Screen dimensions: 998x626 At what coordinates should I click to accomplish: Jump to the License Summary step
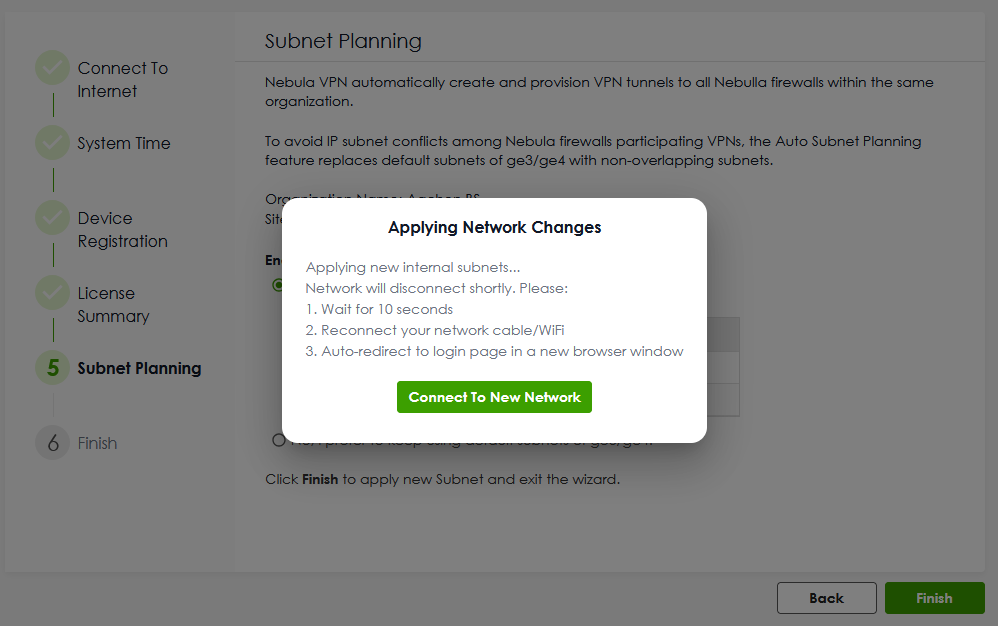coord(113,305)
